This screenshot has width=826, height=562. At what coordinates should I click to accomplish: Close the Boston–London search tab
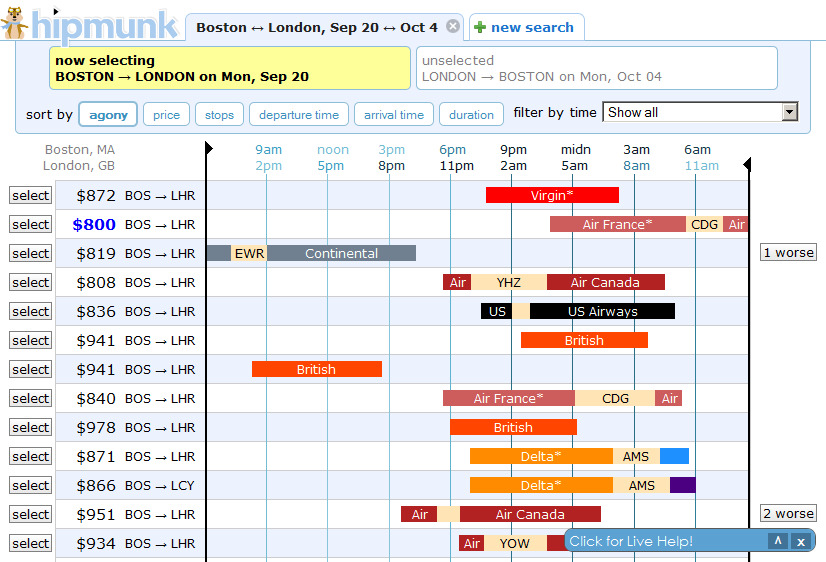(453, 27)
